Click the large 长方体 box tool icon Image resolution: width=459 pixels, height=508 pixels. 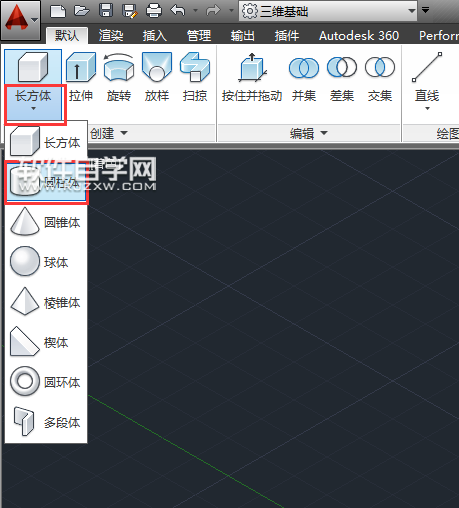(33, 67)
